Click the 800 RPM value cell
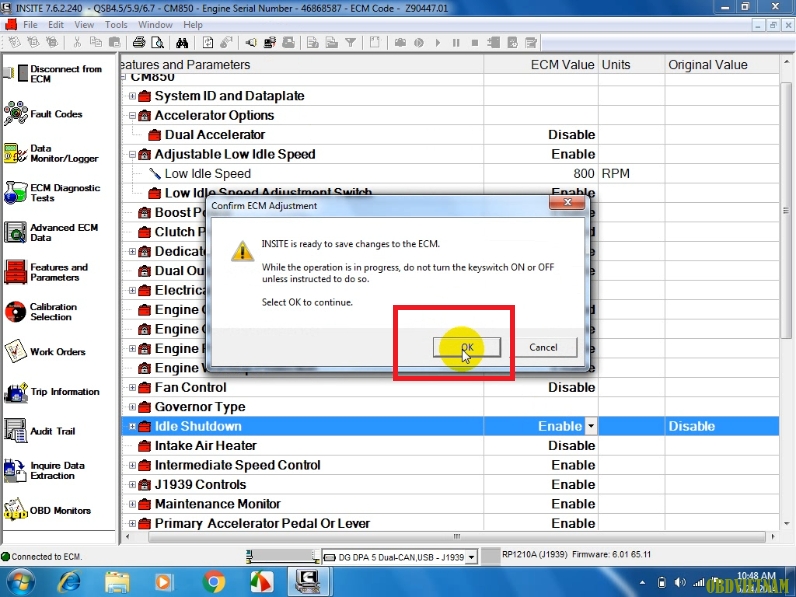The width and height of the screenshot is (796, 597). click(x=541, y=174)
